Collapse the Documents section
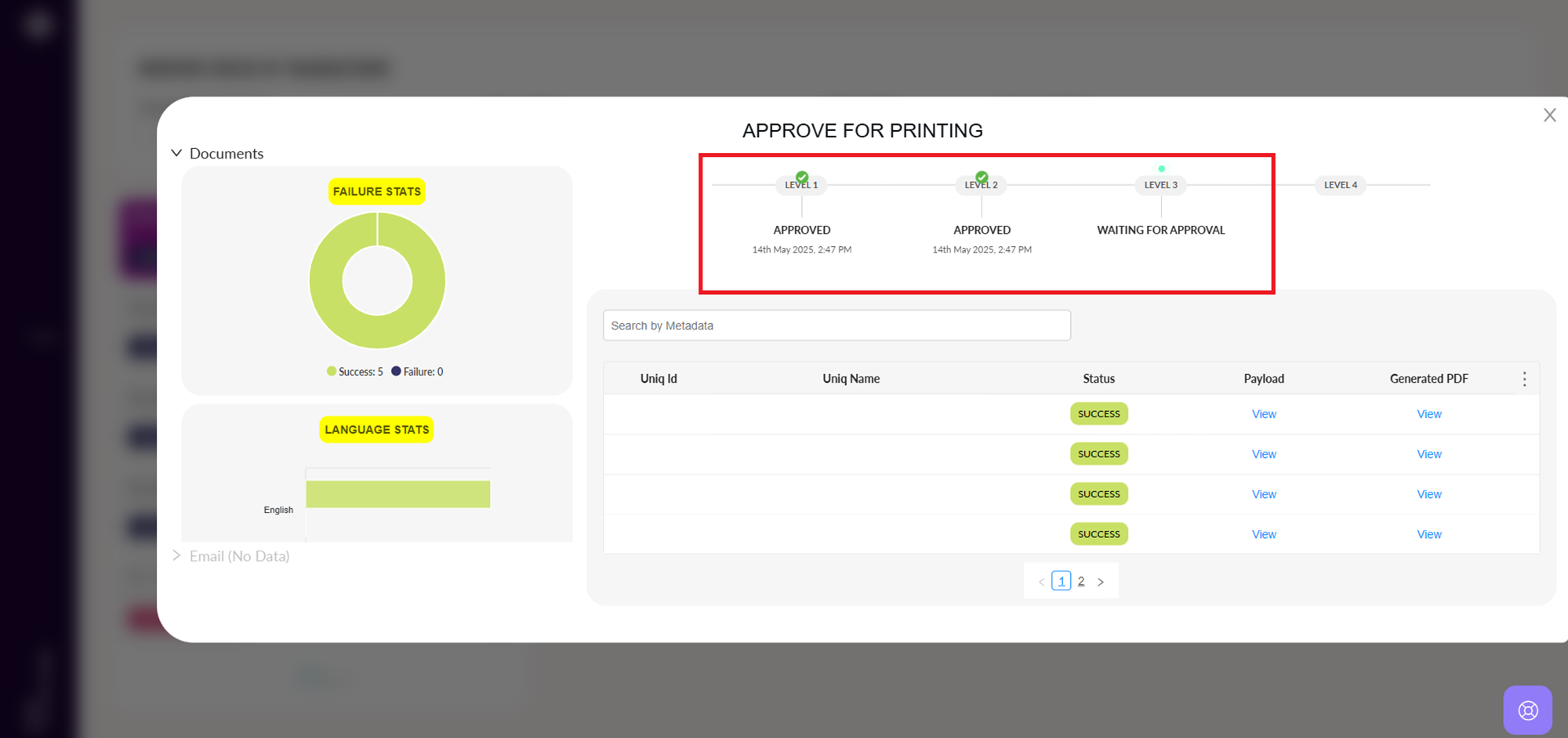 pyautogui.click(x=177, y=153)
